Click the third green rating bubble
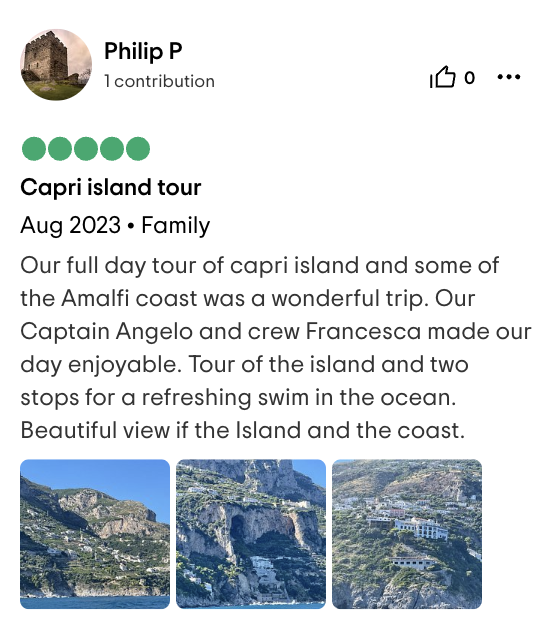550x640 pixels. pos(86,149)
